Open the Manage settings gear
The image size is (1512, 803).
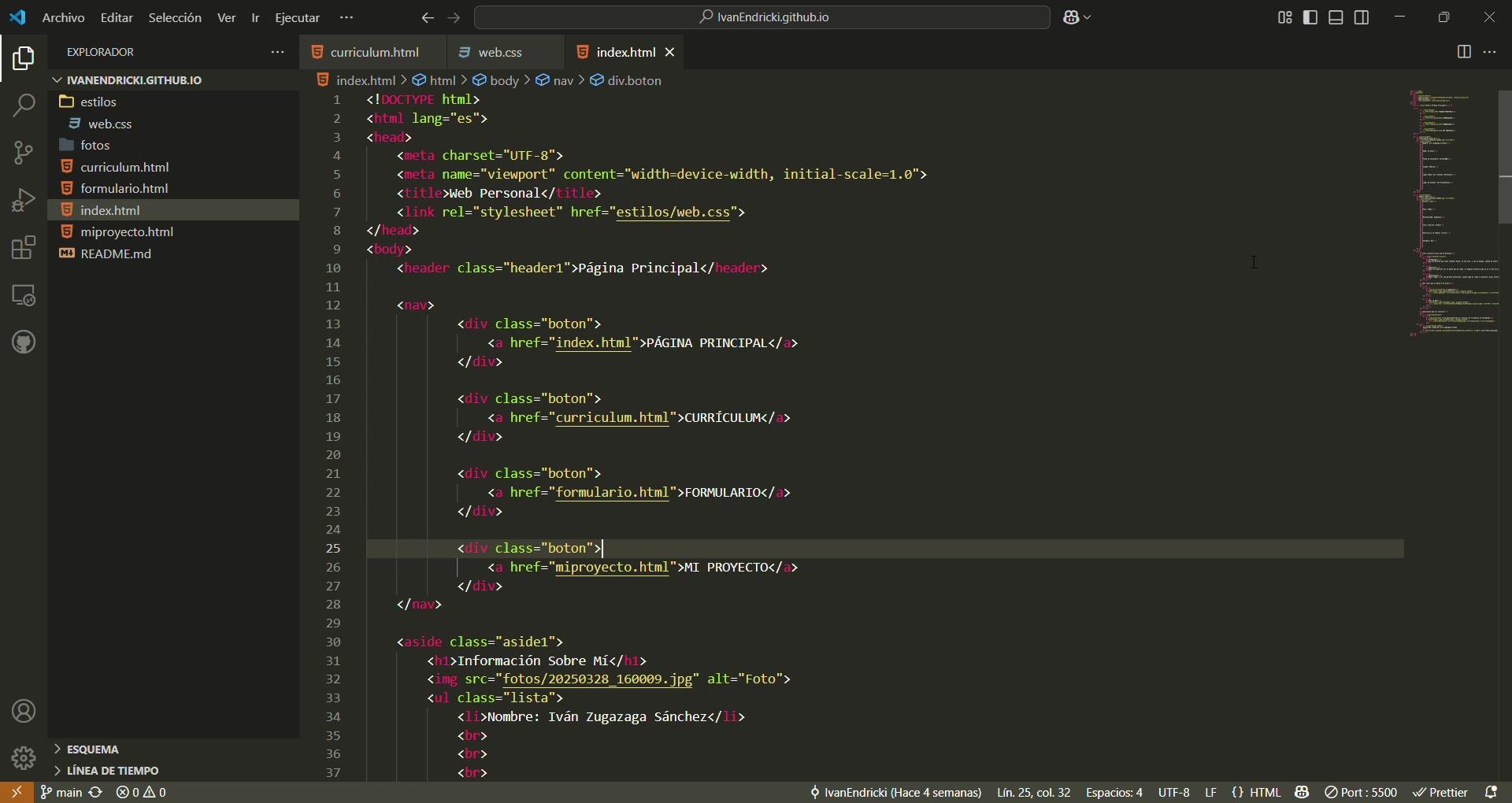coord(24,758)
